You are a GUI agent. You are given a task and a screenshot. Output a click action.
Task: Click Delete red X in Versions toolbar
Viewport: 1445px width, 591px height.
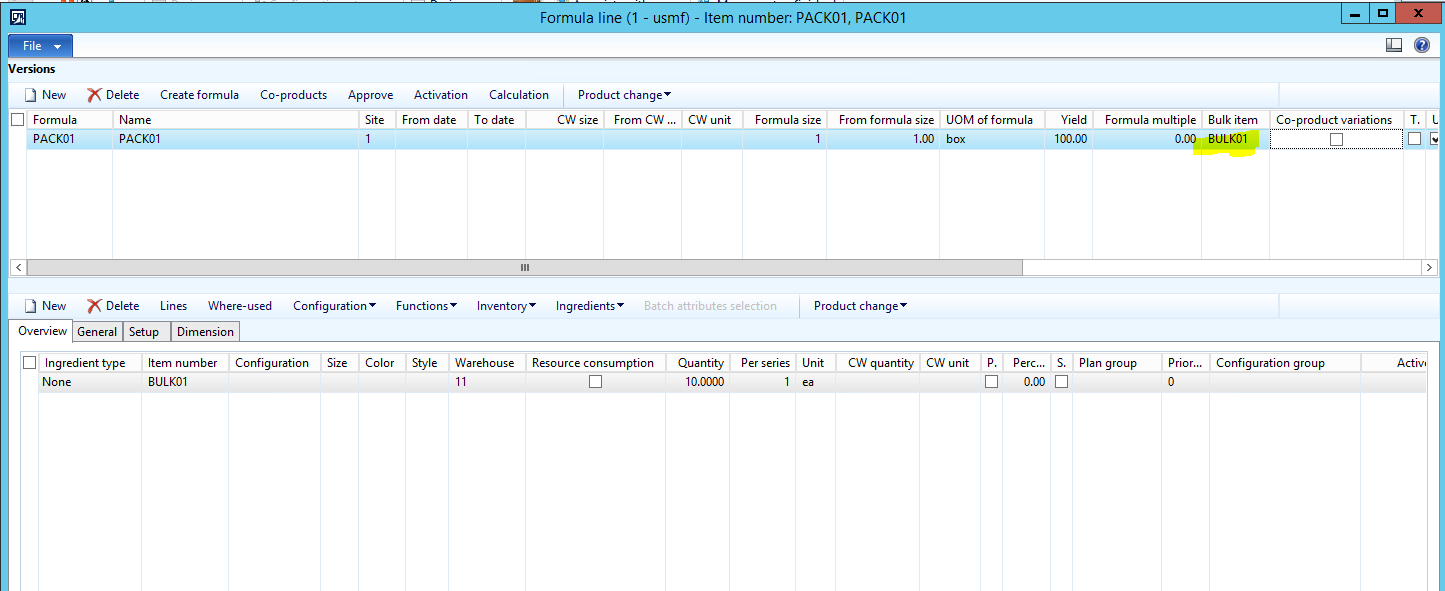[x=94, y=95]
